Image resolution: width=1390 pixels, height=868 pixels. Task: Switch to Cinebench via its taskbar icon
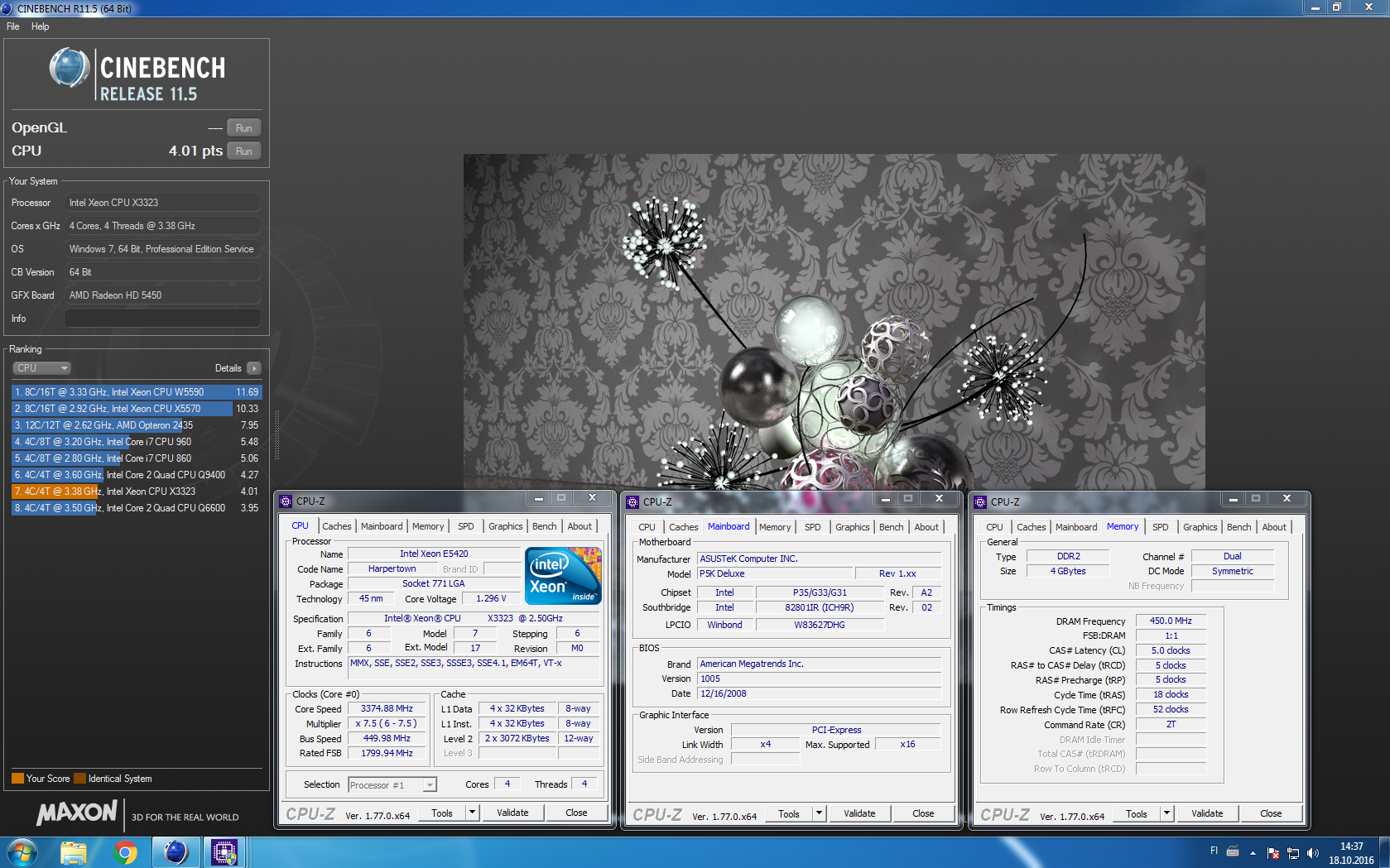pyautogui.click(x=176, y=852)
